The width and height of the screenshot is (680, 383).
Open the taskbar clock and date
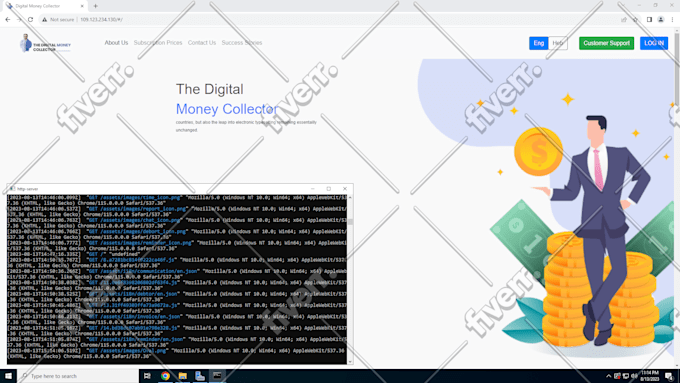tap(650, 376)
